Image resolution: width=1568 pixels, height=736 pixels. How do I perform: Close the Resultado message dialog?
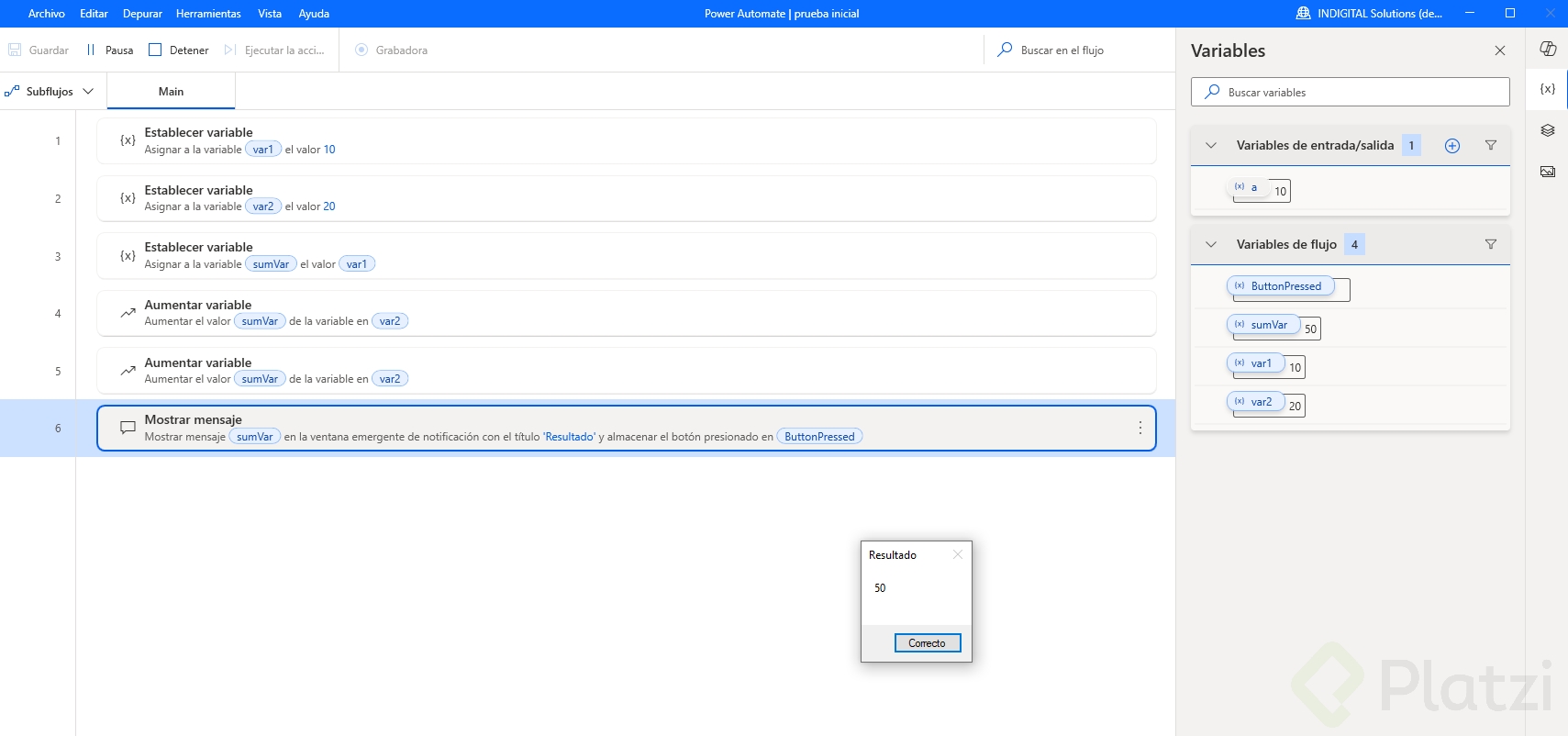coord(958,554)
